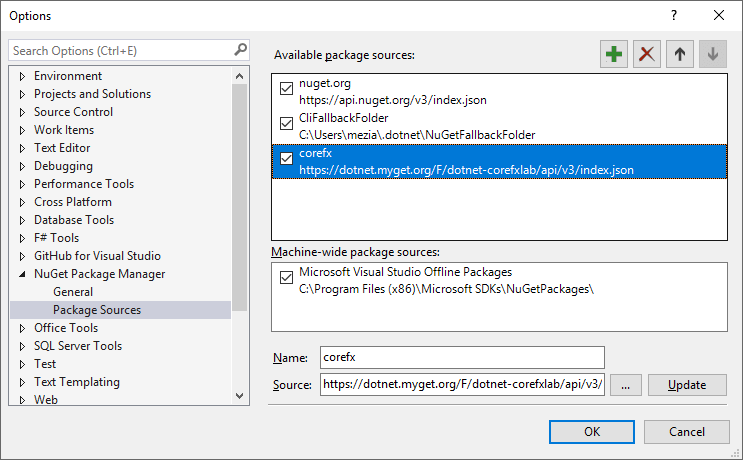The image size is (743, 460).
Task: Move package source up with arrow icon
Action: click(680, 55)
